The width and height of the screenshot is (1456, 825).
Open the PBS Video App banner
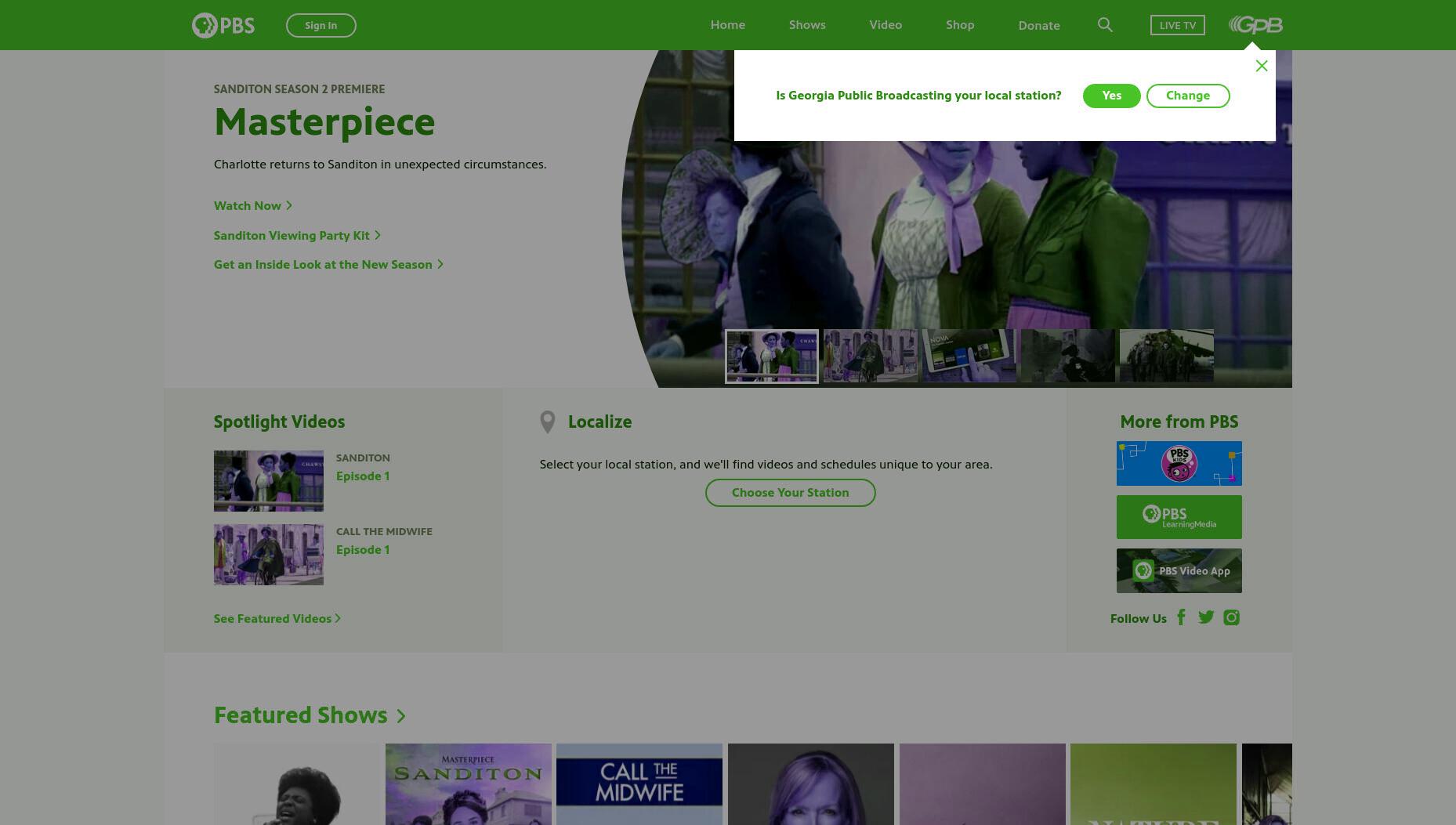[x=1179, y=570]
